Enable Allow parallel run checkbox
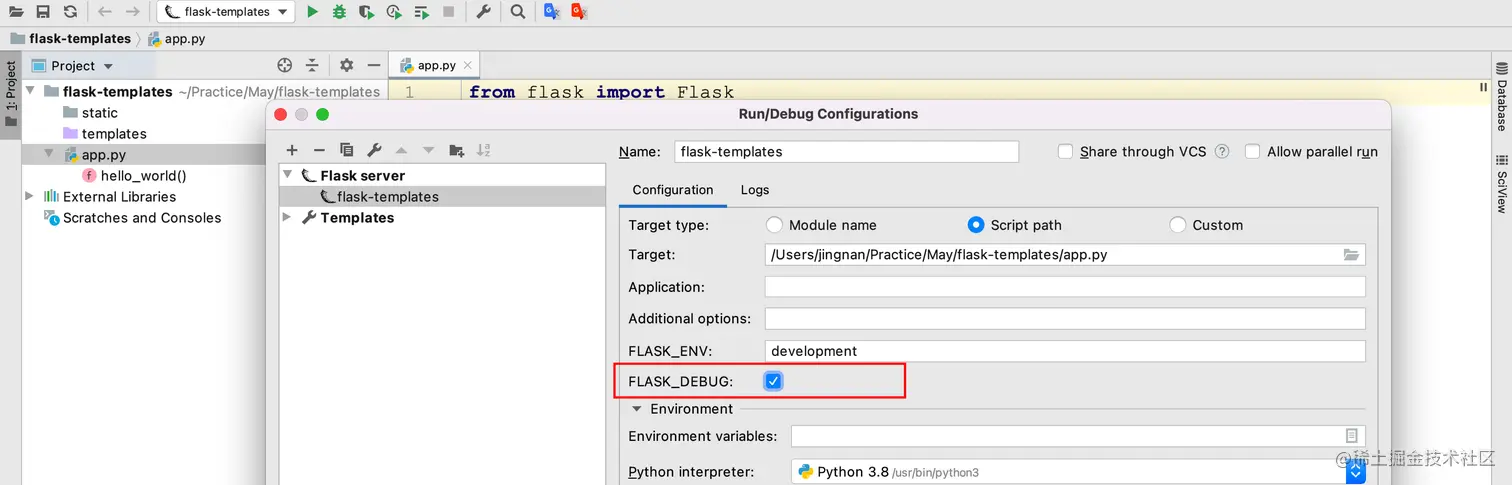The width and height of the screenshot is (1512, 485). click(1253, 152)
